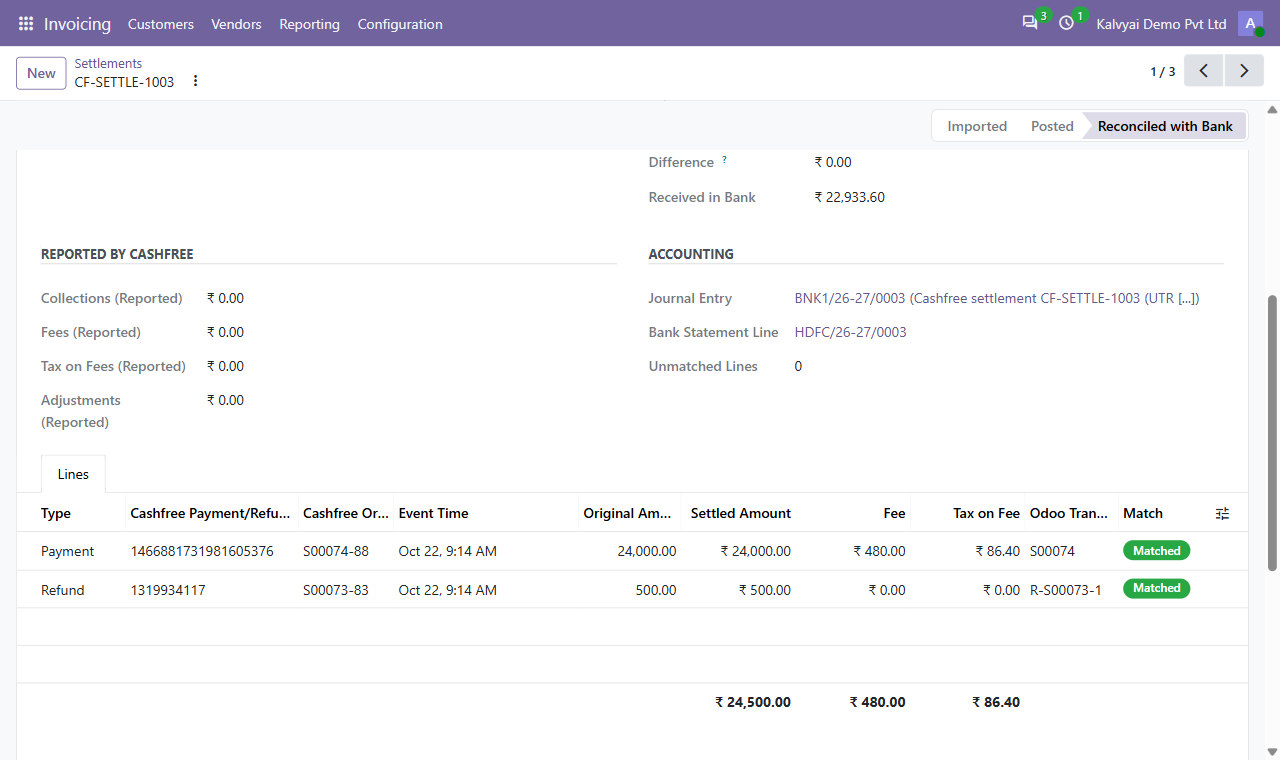Image resolution: width=1280 pixels, height=760 pixels.
Task: Click the user avatar icon
Action: tap(1250, 24)
